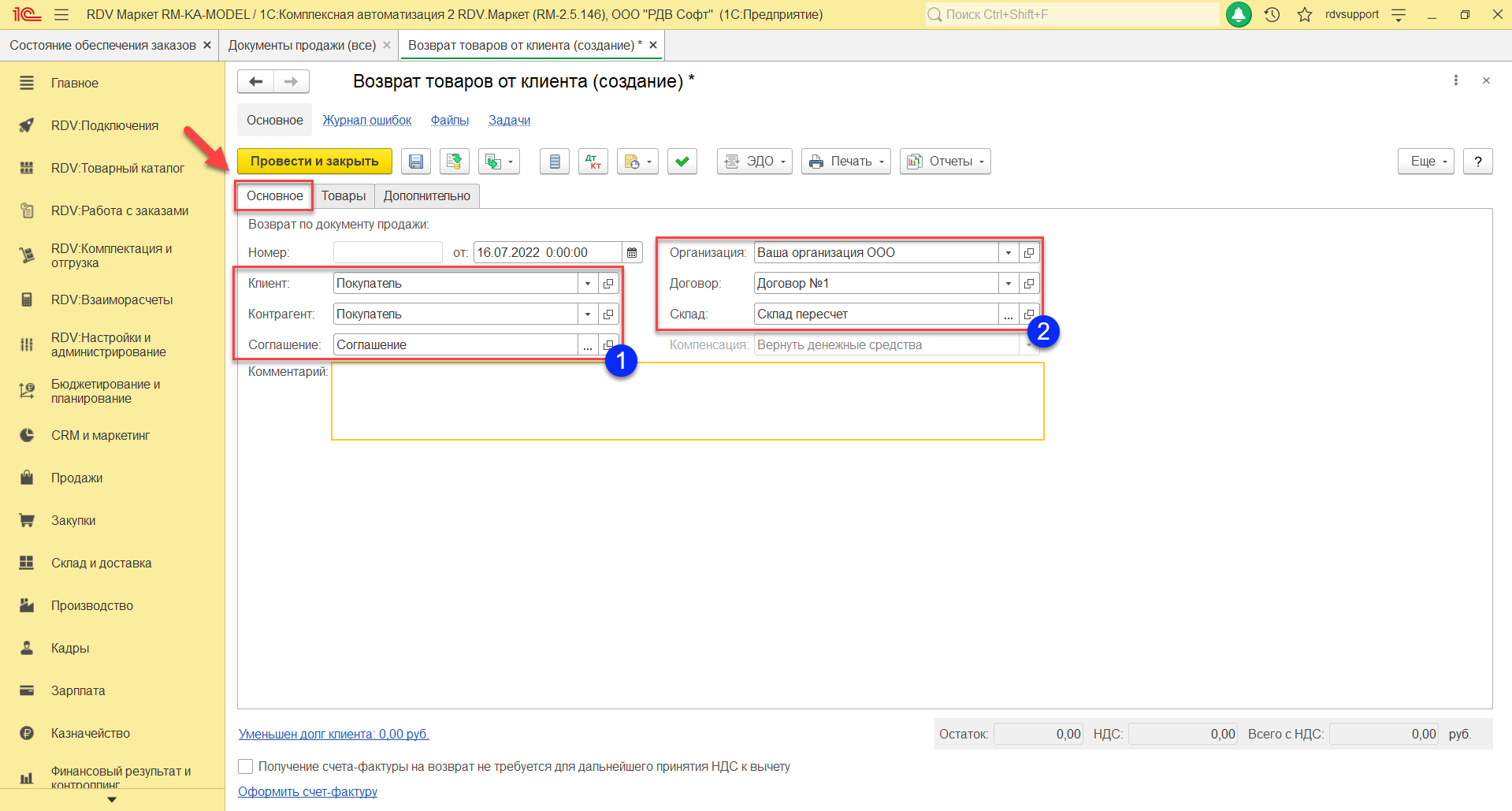This screenshot has width=1512, height=811.
Task: Switch to the Товары tab
Action: pyautogui.click(x=343, y=196)
